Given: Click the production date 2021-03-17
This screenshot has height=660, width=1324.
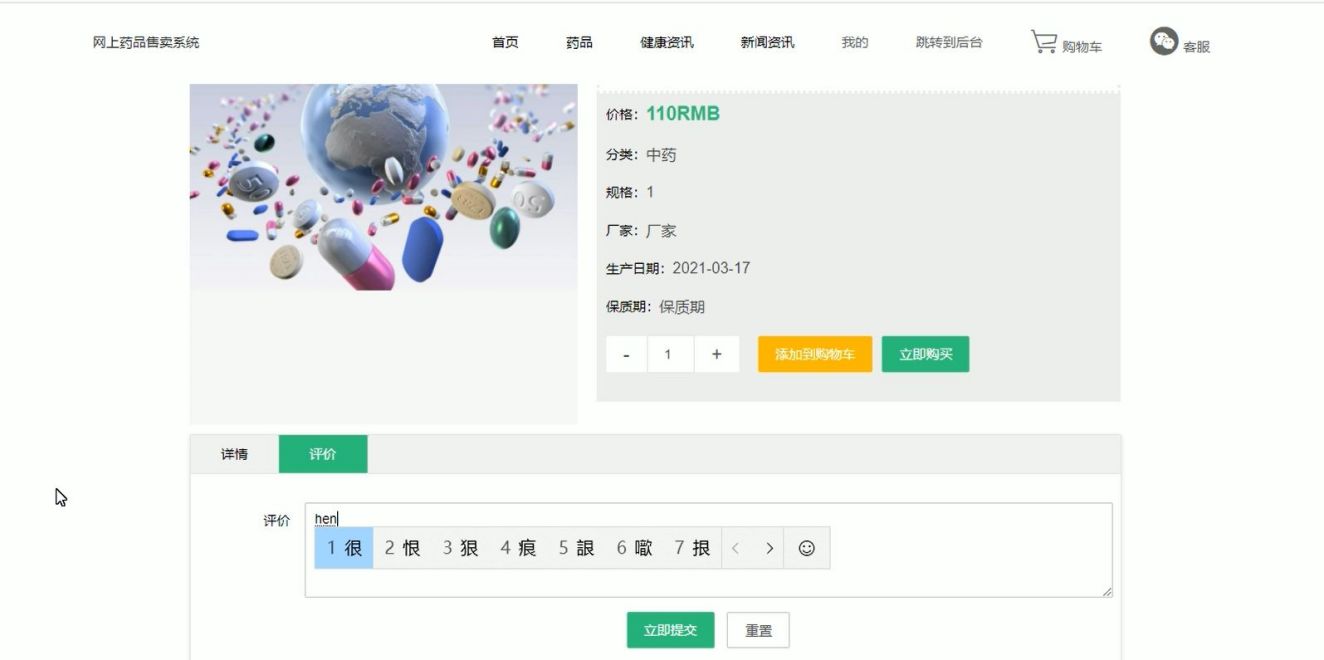Looking at the screenshot, I should click(x=711, y=268).
